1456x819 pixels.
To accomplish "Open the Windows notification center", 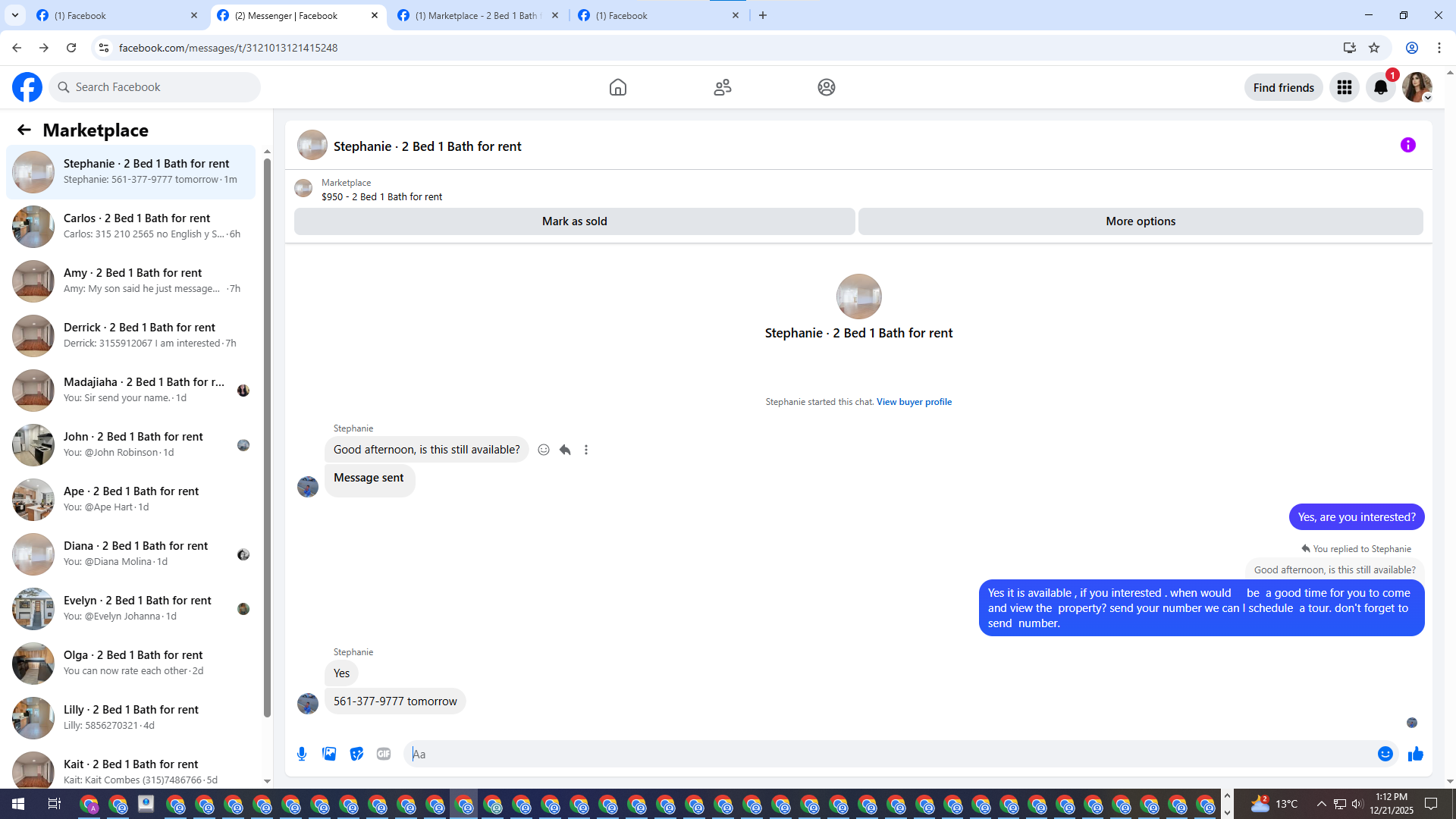I will point(1431,804).
